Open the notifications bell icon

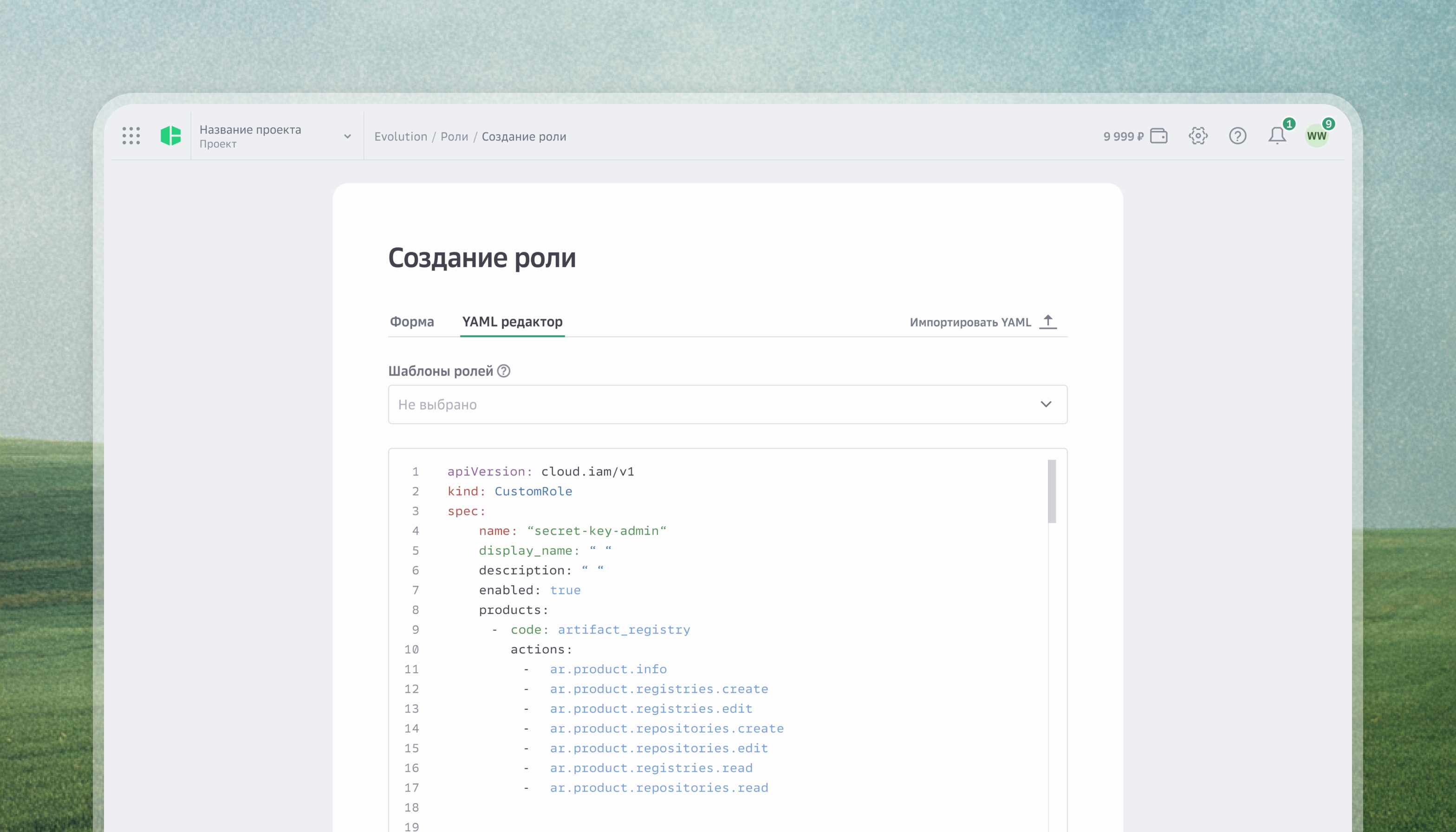click(x=1277, y=136)
